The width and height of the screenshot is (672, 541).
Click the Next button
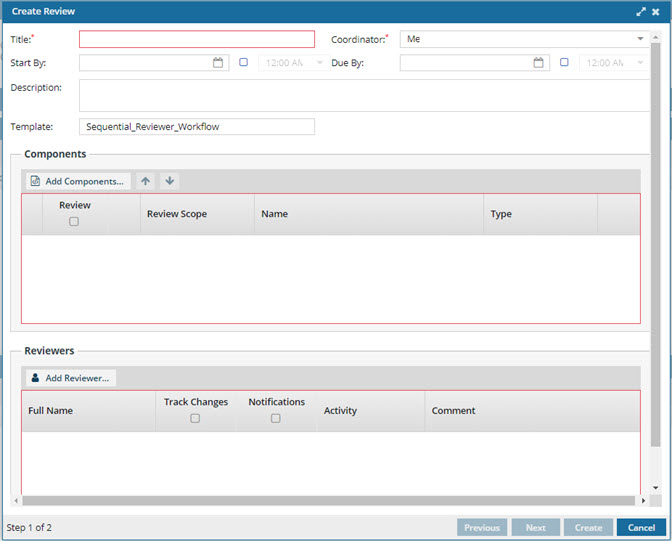coord(536,527)
